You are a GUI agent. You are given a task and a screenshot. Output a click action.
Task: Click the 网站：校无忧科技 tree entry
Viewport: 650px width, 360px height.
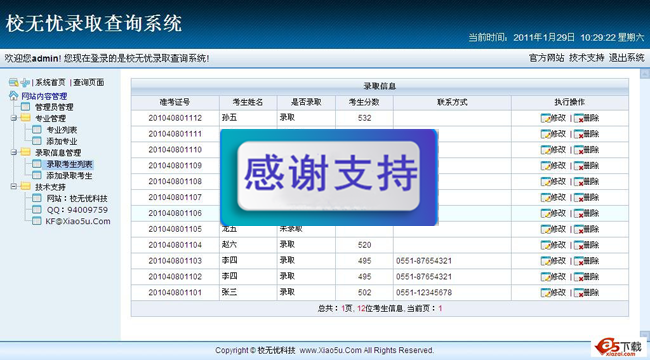tap(77, 199)
